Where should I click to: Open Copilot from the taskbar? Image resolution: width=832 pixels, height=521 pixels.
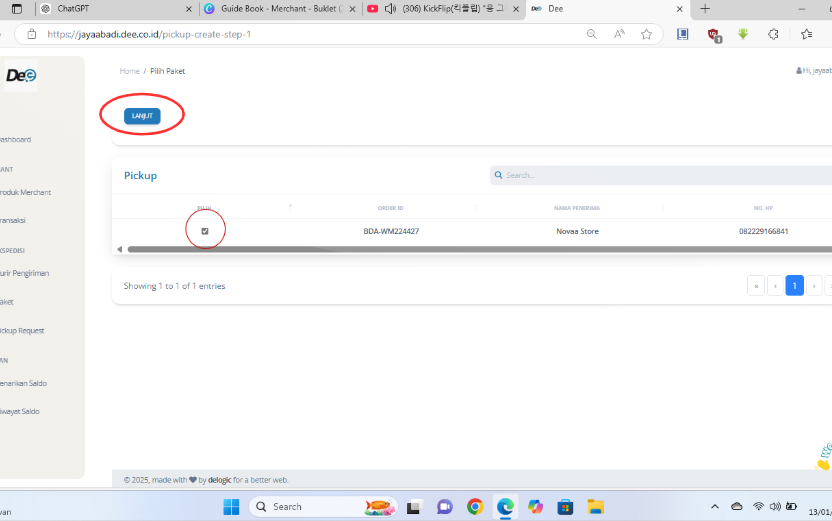[535, 507]
